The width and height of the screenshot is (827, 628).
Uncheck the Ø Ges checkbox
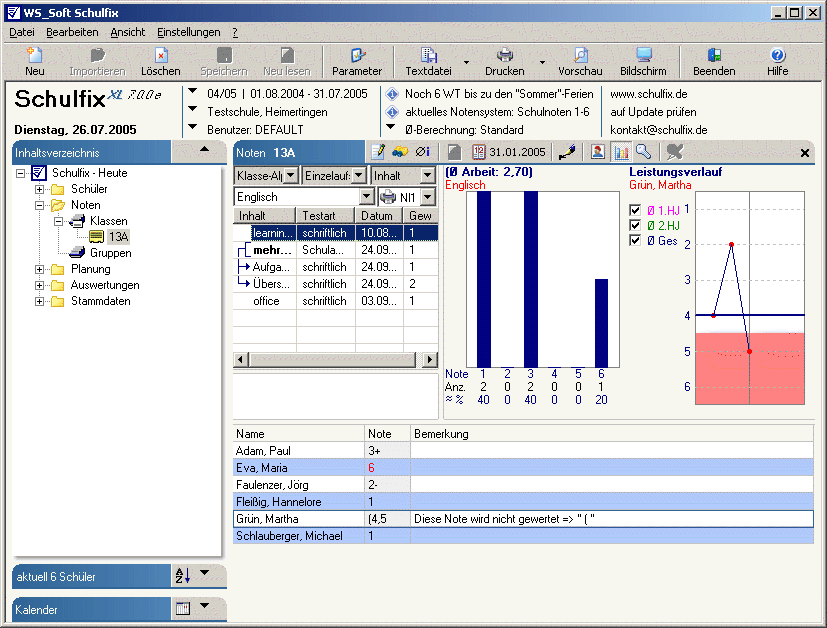point(635,241)
